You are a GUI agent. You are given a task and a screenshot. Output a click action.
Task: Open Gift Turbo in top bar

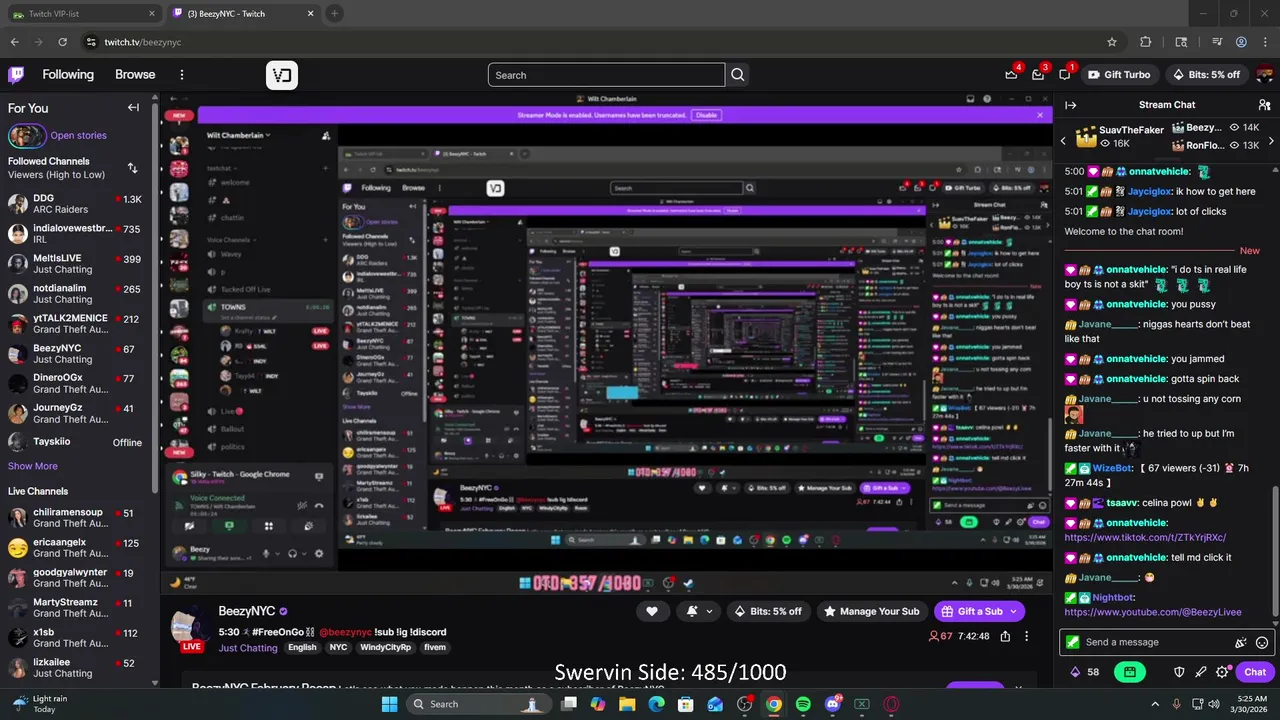coord(1118,75)
